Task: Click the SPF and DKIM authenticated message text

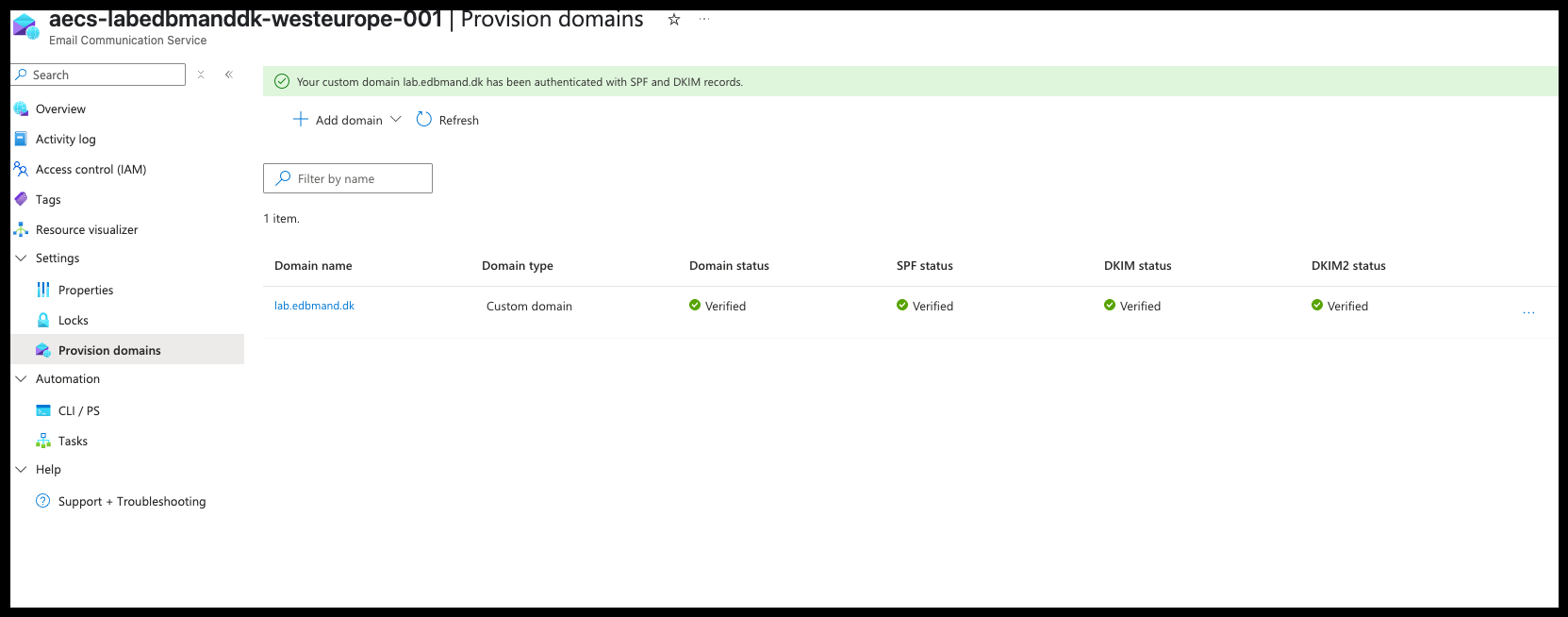Action: tap(520, 82)
